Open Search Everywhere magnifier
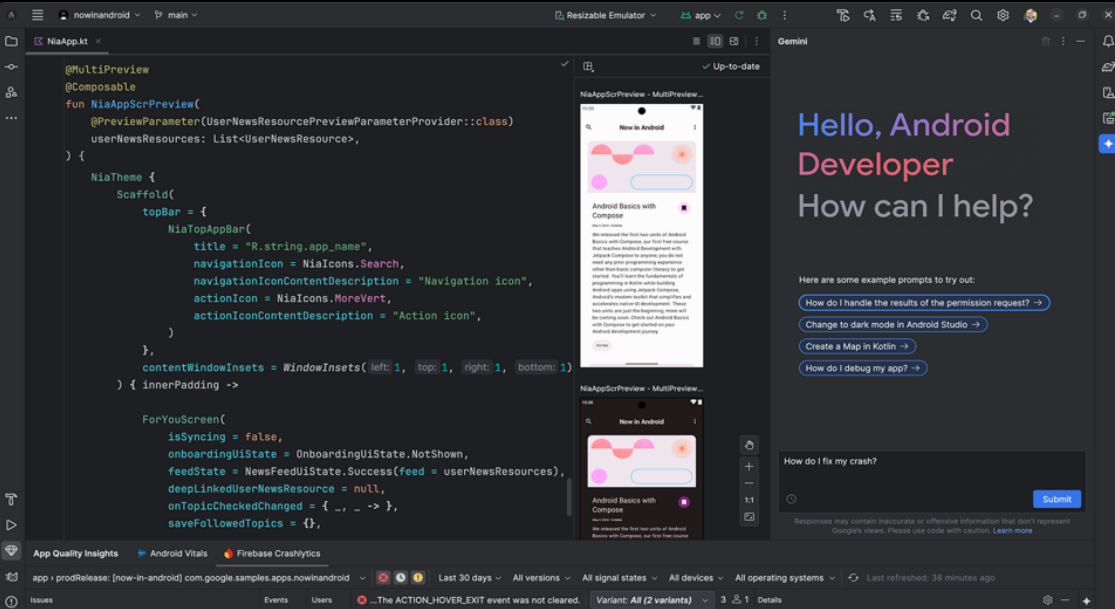The width and height of the screenshot is (1115, 609). tap(976, 15)
